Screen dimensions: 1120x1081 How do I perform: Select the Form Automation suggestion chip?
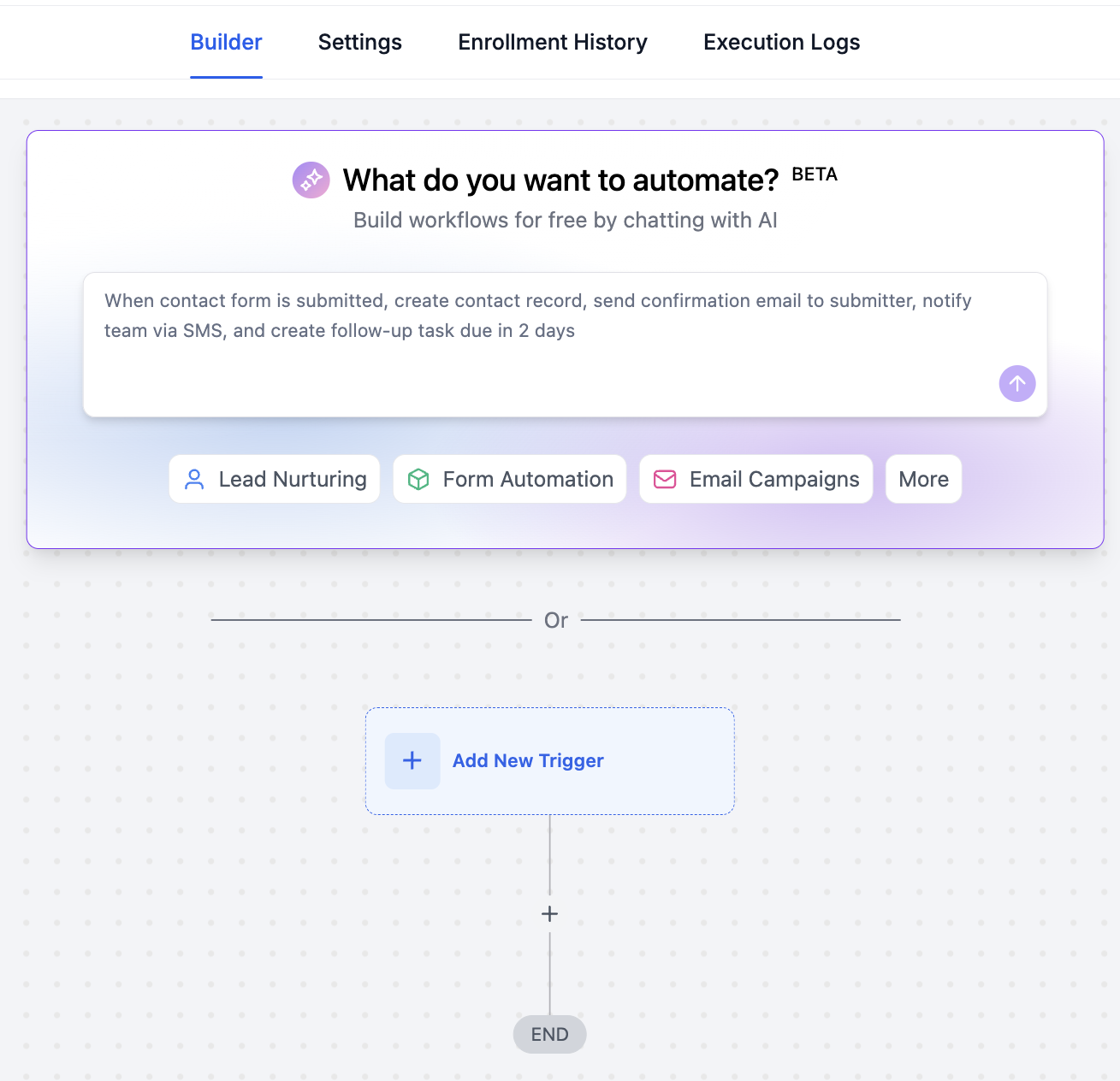pyautogui.click(x=509, y=479)
